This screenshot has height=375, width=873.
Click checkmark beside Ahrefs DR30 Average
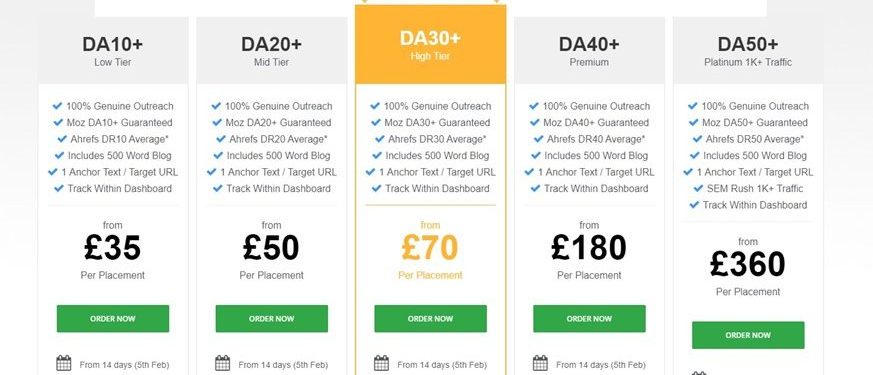click(380, 139)
